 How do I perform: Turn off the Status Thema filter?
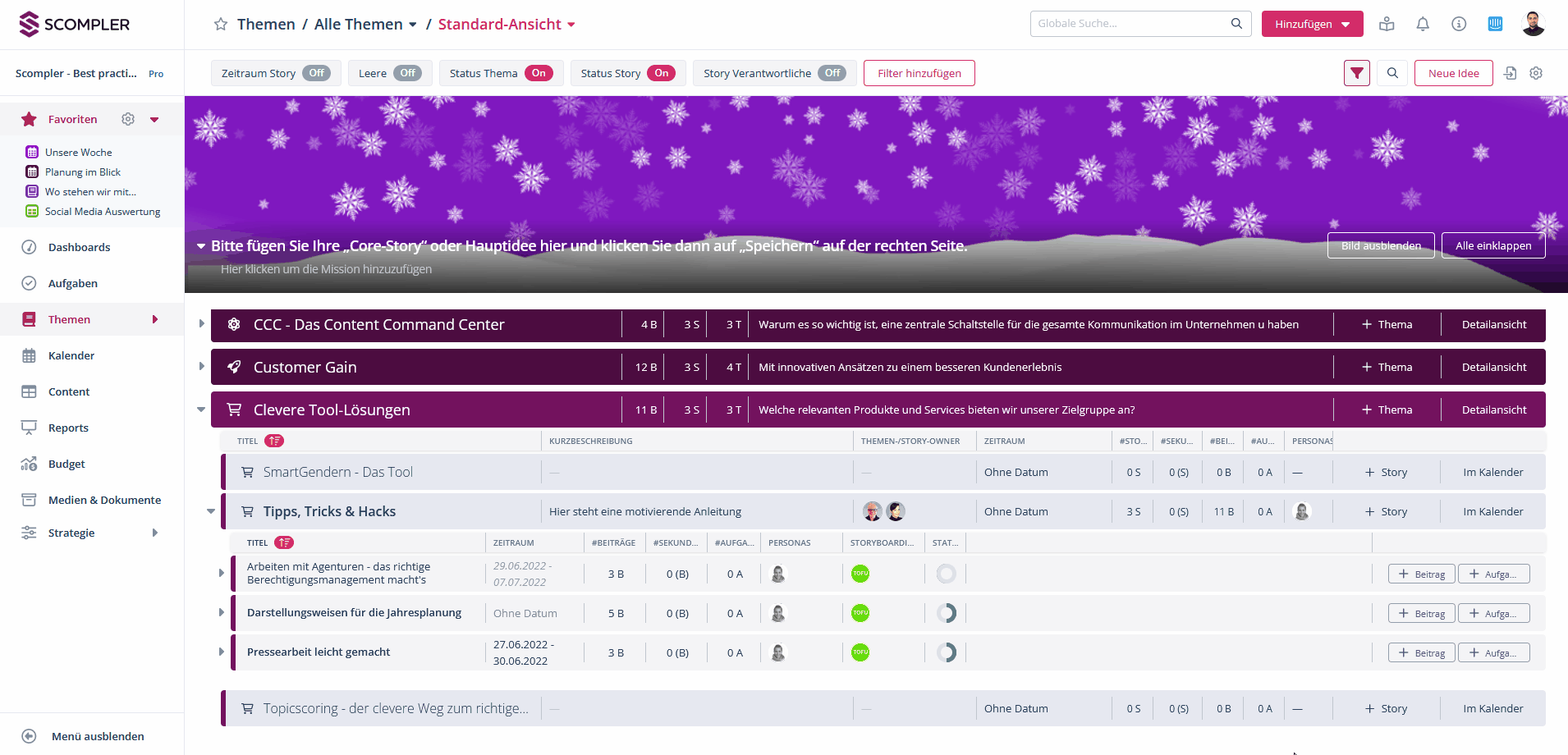[538, 73]
